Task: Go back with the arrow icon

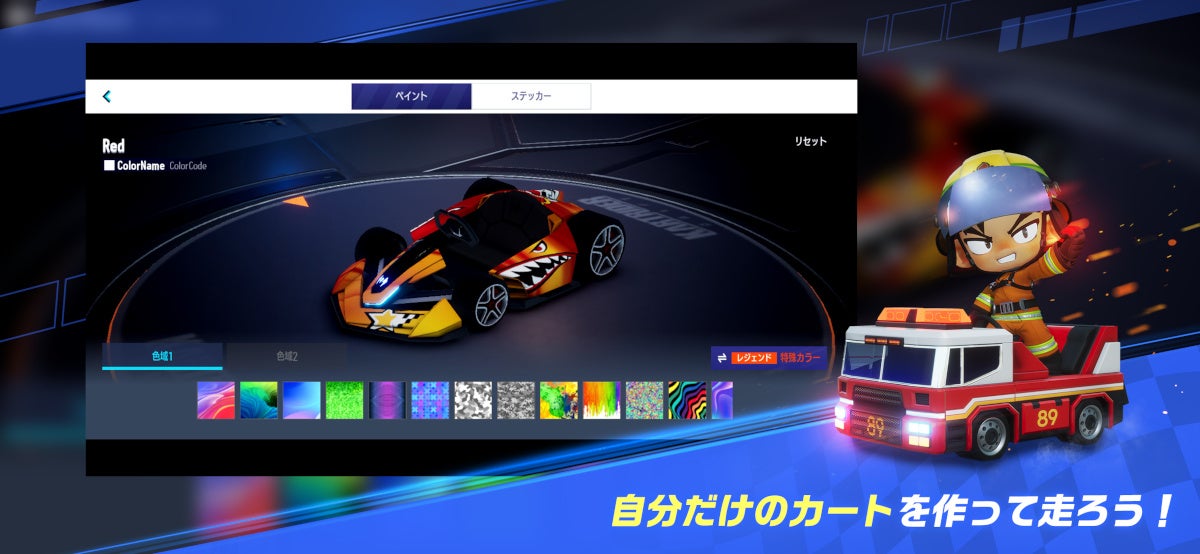Action: click(107, 96)
